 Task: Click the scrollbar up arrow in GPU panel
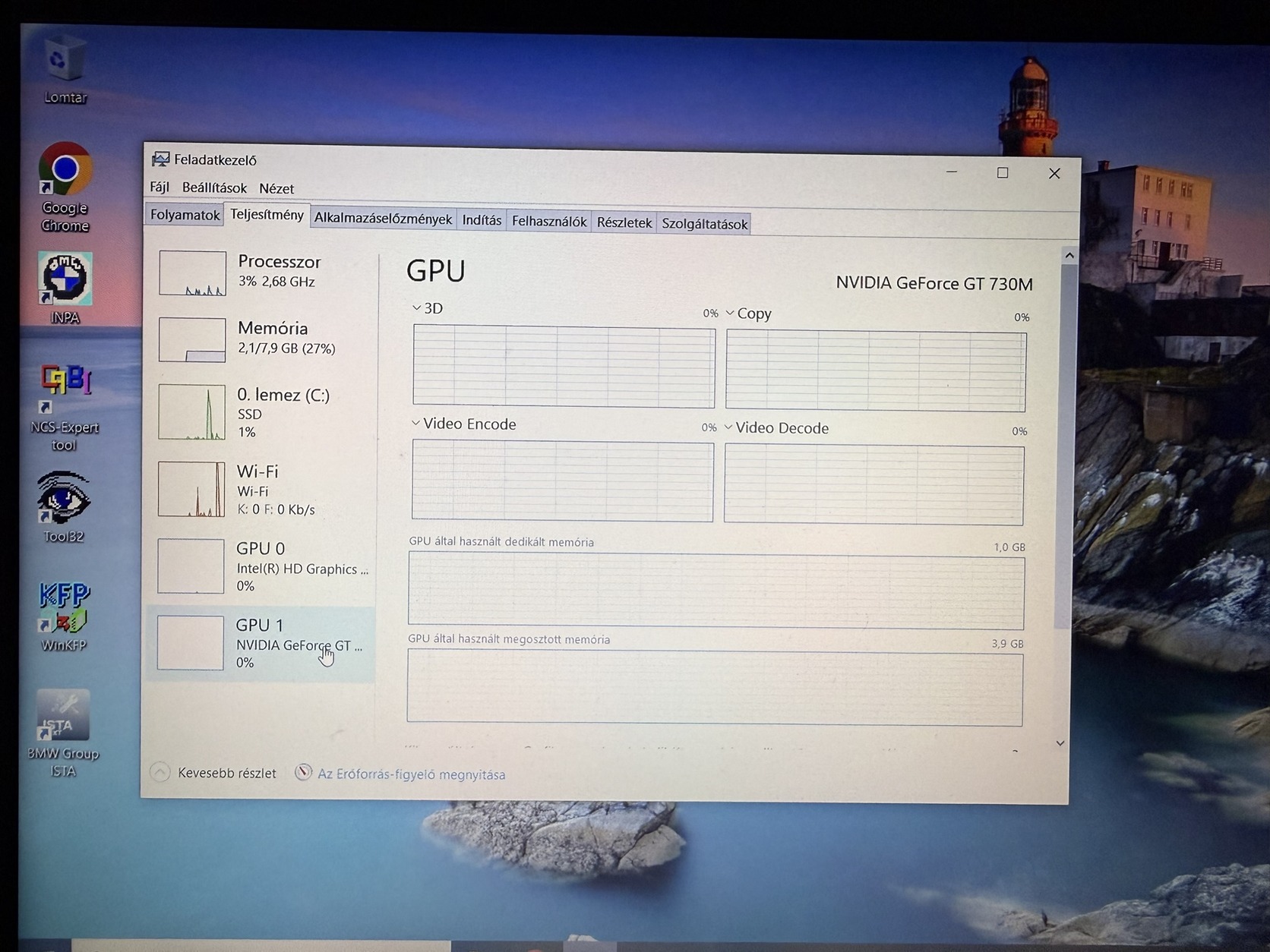pyautogui.click(x=1069, y=255)
